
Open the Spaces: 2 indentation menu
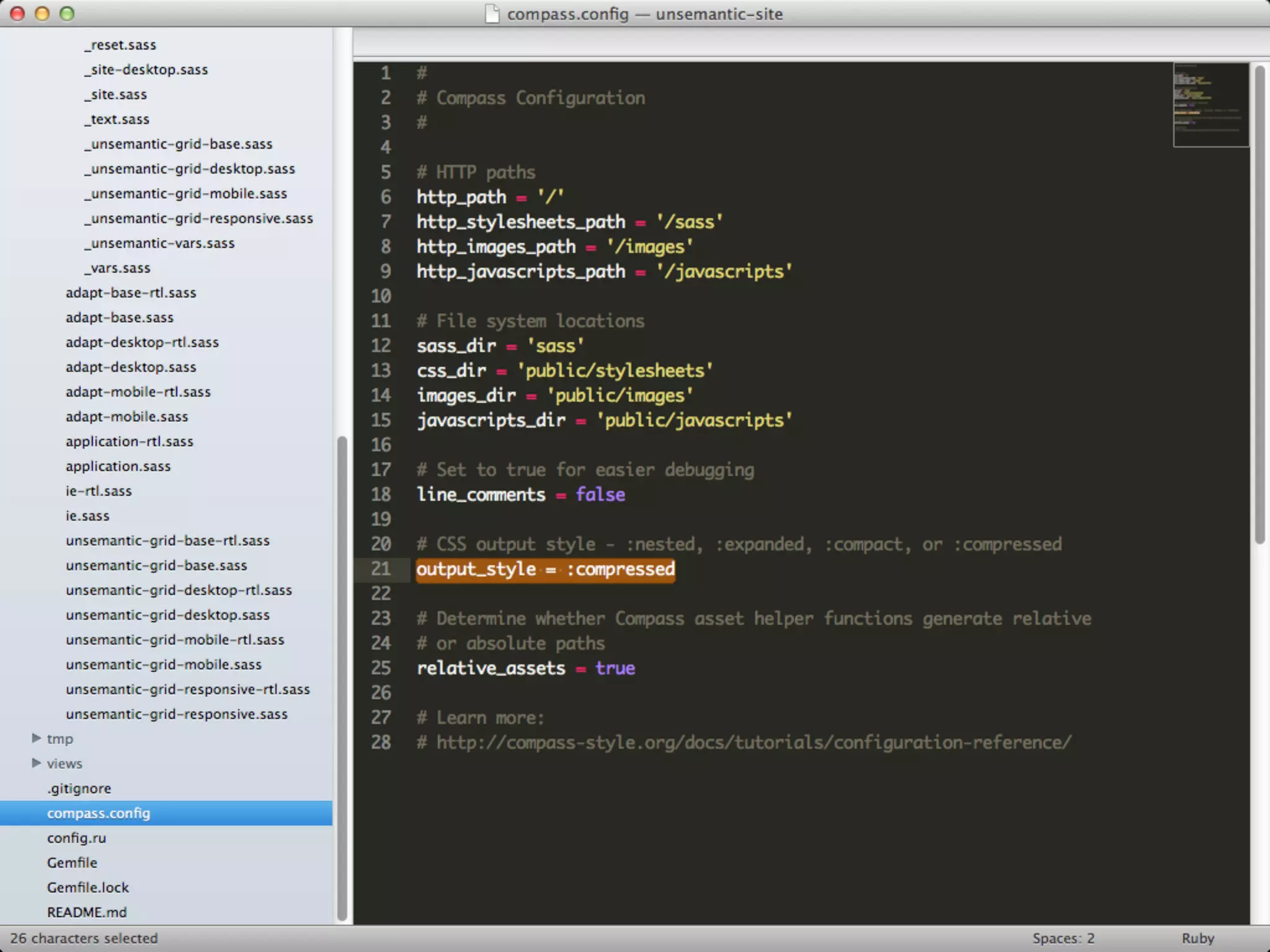(x=1063, y=938)
